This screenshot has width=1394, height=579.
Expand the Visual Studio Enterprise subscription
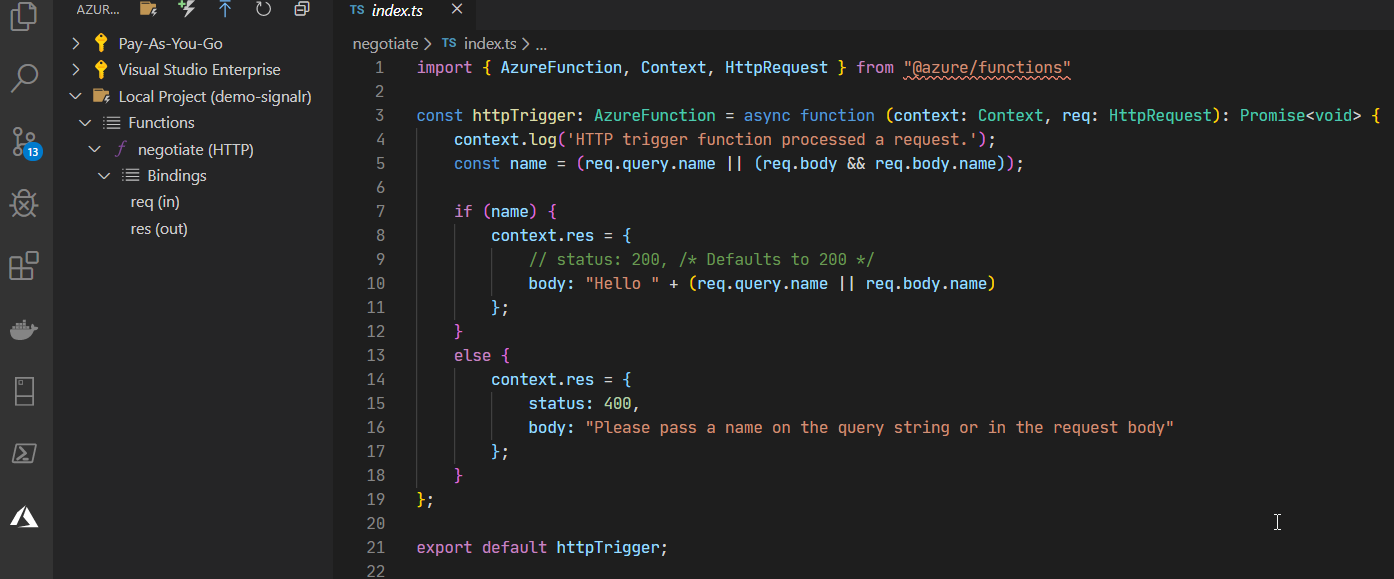pyautogui.click(x=76, y=70)
